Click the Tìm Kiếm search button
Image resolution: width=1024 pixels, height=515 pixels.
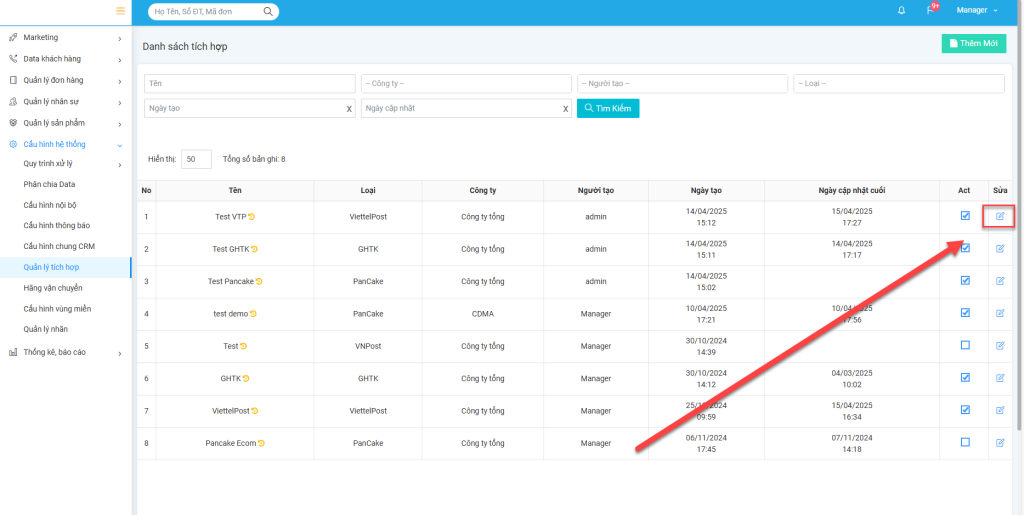coord(608,108)
